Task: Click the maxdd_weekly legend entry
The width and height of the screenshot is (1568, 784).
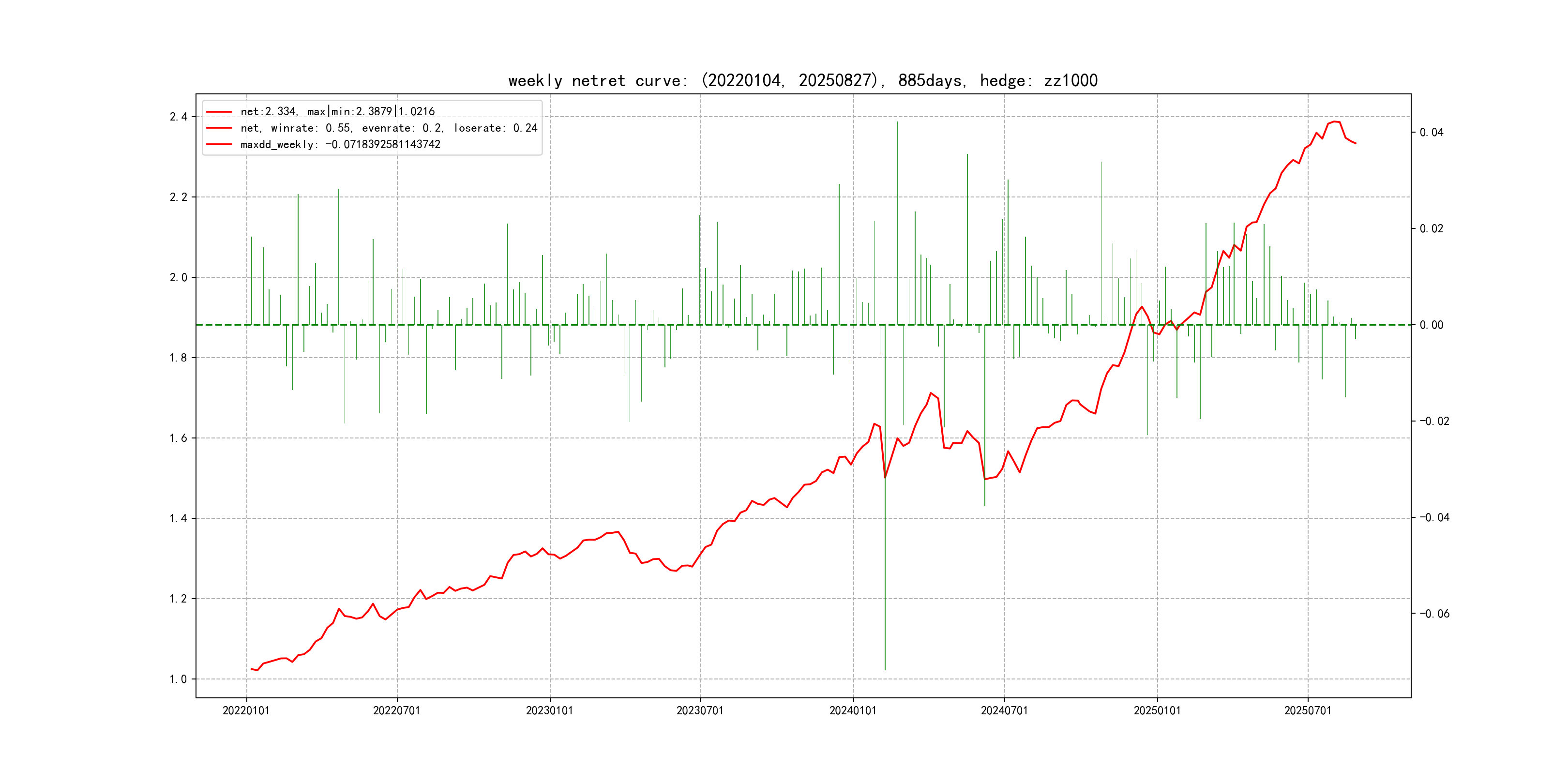Action: [340, 144]
